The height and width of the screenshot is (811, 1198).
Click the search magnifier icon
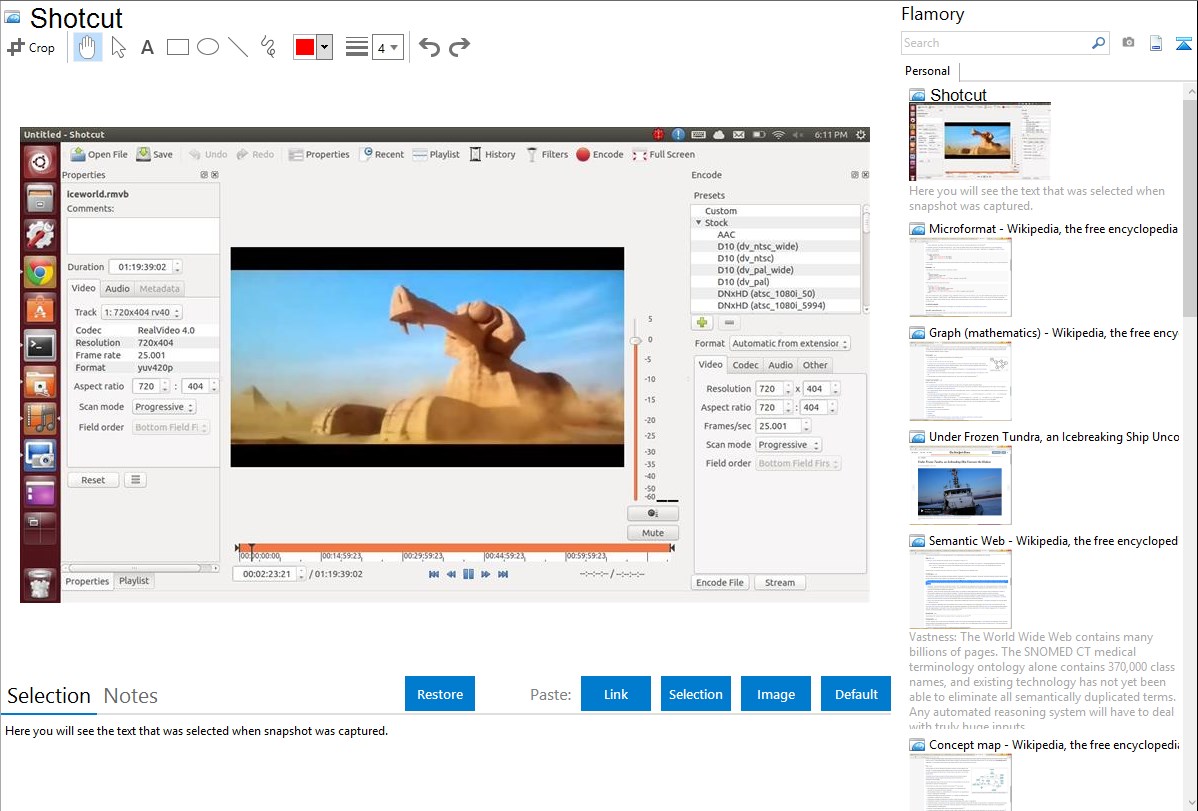coord(1098,43)
